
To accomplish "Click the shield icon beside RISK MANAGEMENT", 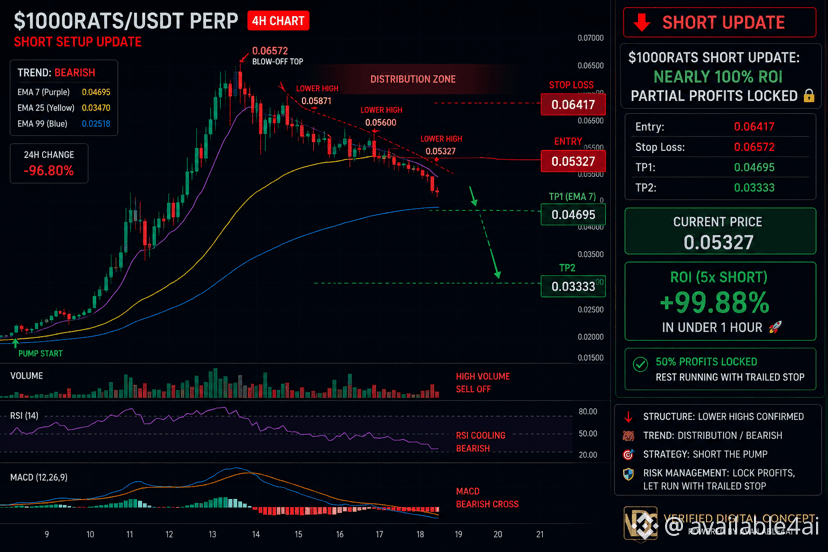I will [x=628, y=474].
